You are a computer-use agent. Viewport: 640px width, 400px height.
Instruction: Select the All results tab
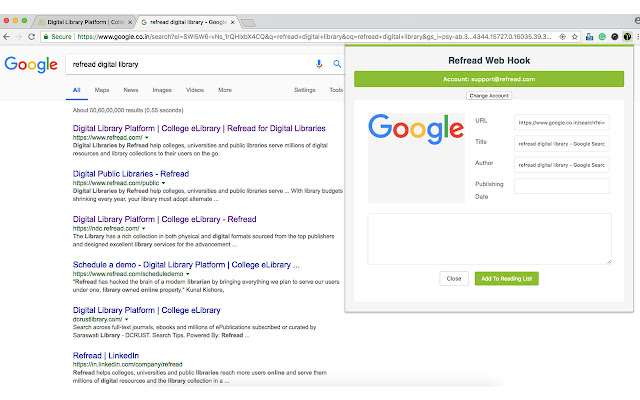tap(76, 90)
